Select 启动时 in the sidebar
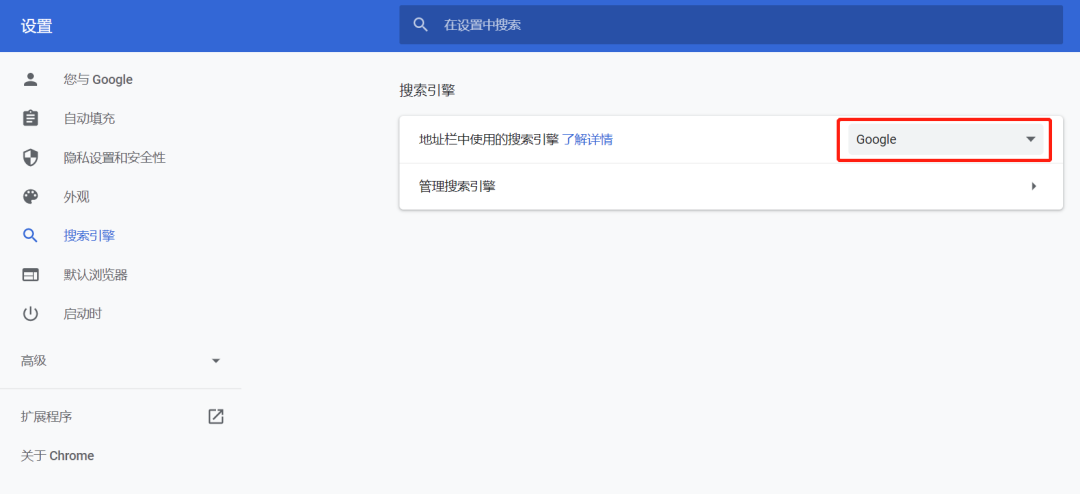Screen dimensions: 1080x494 point(83,314)
